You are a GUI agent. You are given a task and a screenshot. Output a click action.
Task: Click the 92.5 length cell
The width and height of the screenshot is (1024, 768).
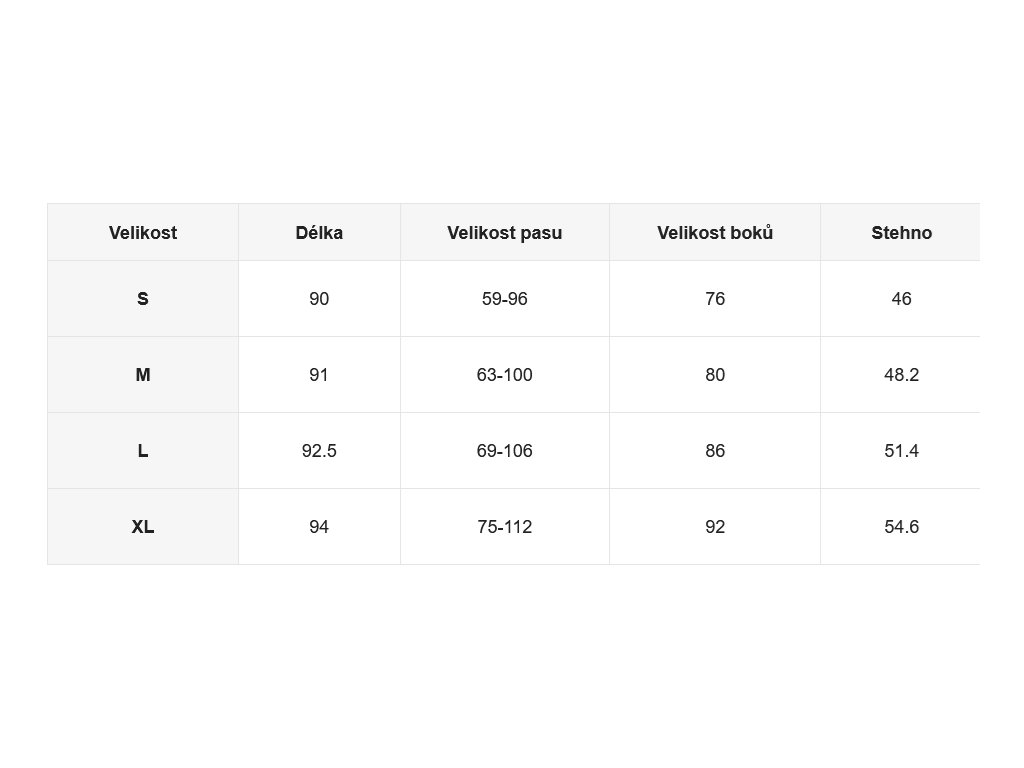[319, 451]
